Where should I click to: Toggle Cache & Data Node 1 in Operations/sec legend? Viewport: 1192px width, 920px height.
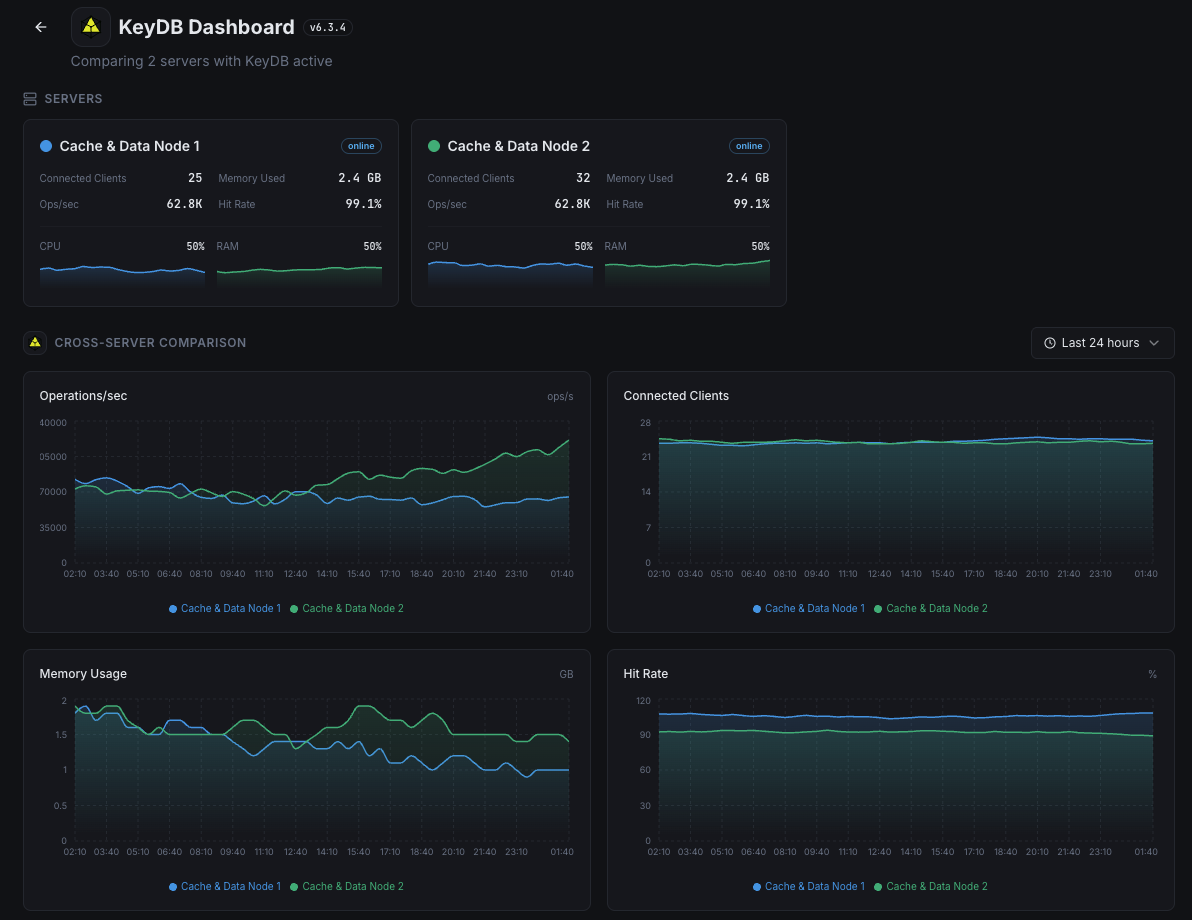[x=225, y=608]
